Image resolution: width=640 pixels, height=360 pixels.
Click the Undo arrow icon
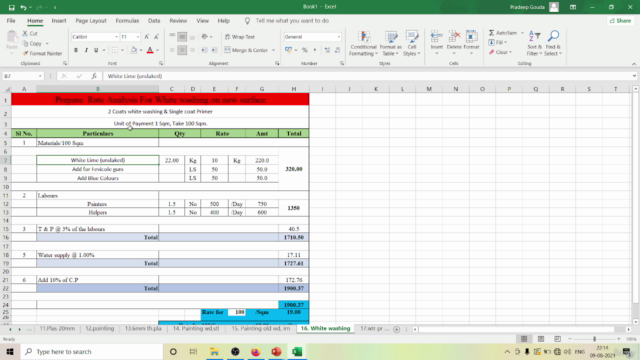click(x=23, y=7)
